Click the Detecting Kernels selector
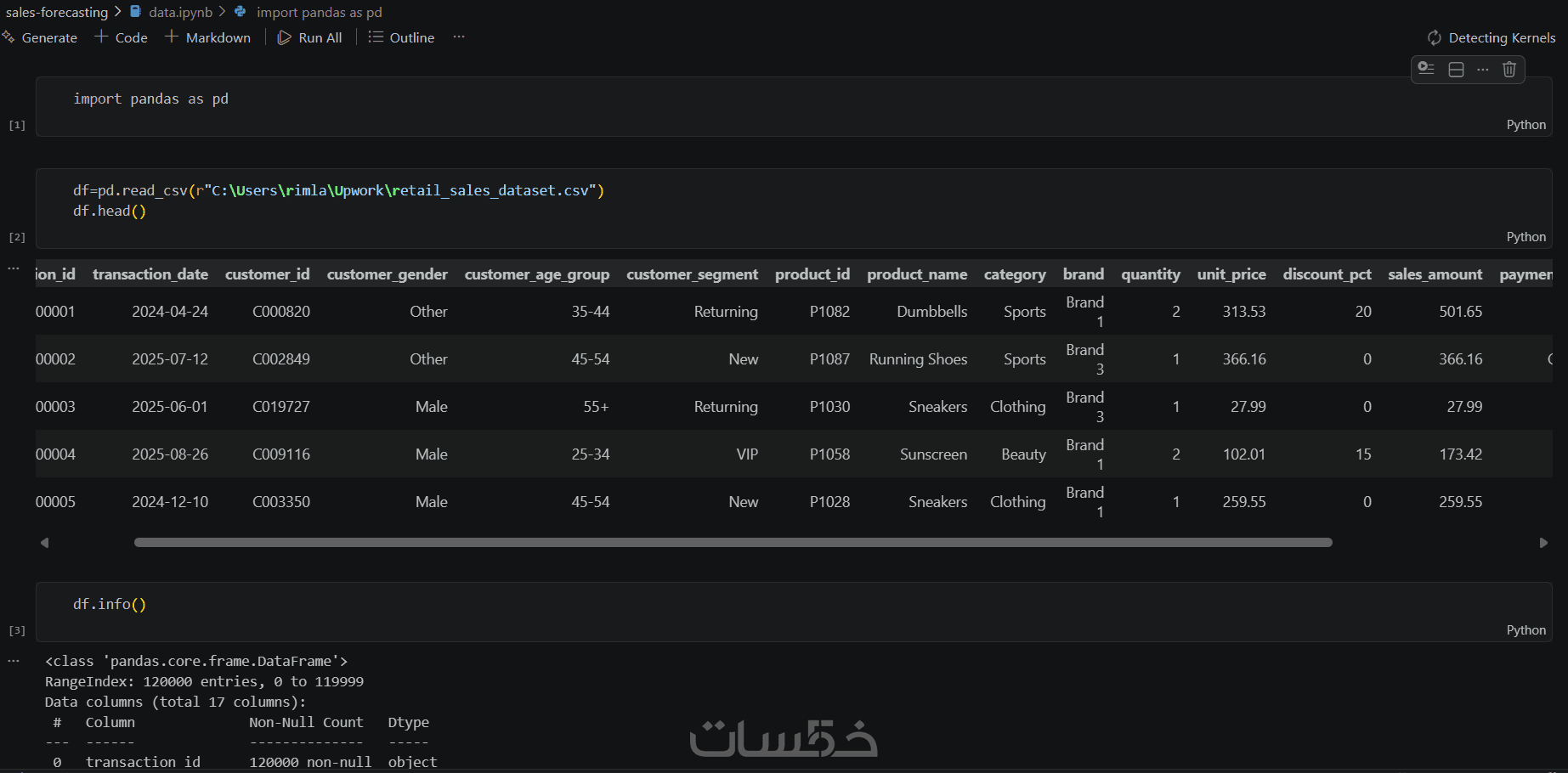 tap(1492, 37)
